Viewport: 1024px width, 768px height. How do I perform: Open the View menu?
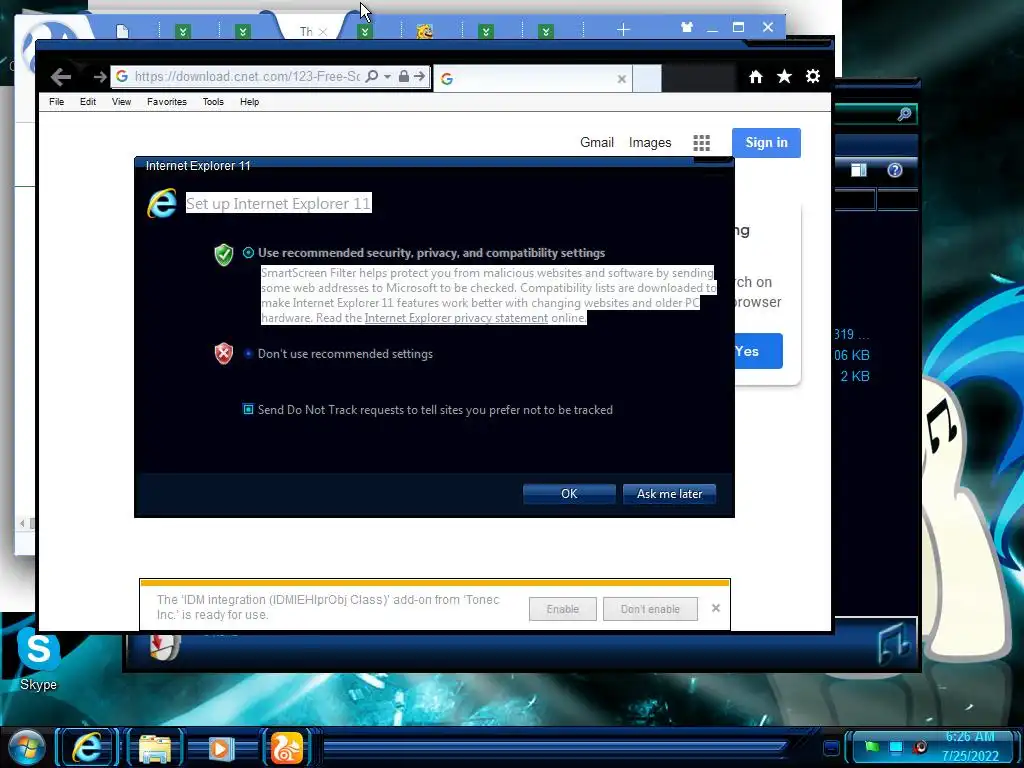click(121, 102)
